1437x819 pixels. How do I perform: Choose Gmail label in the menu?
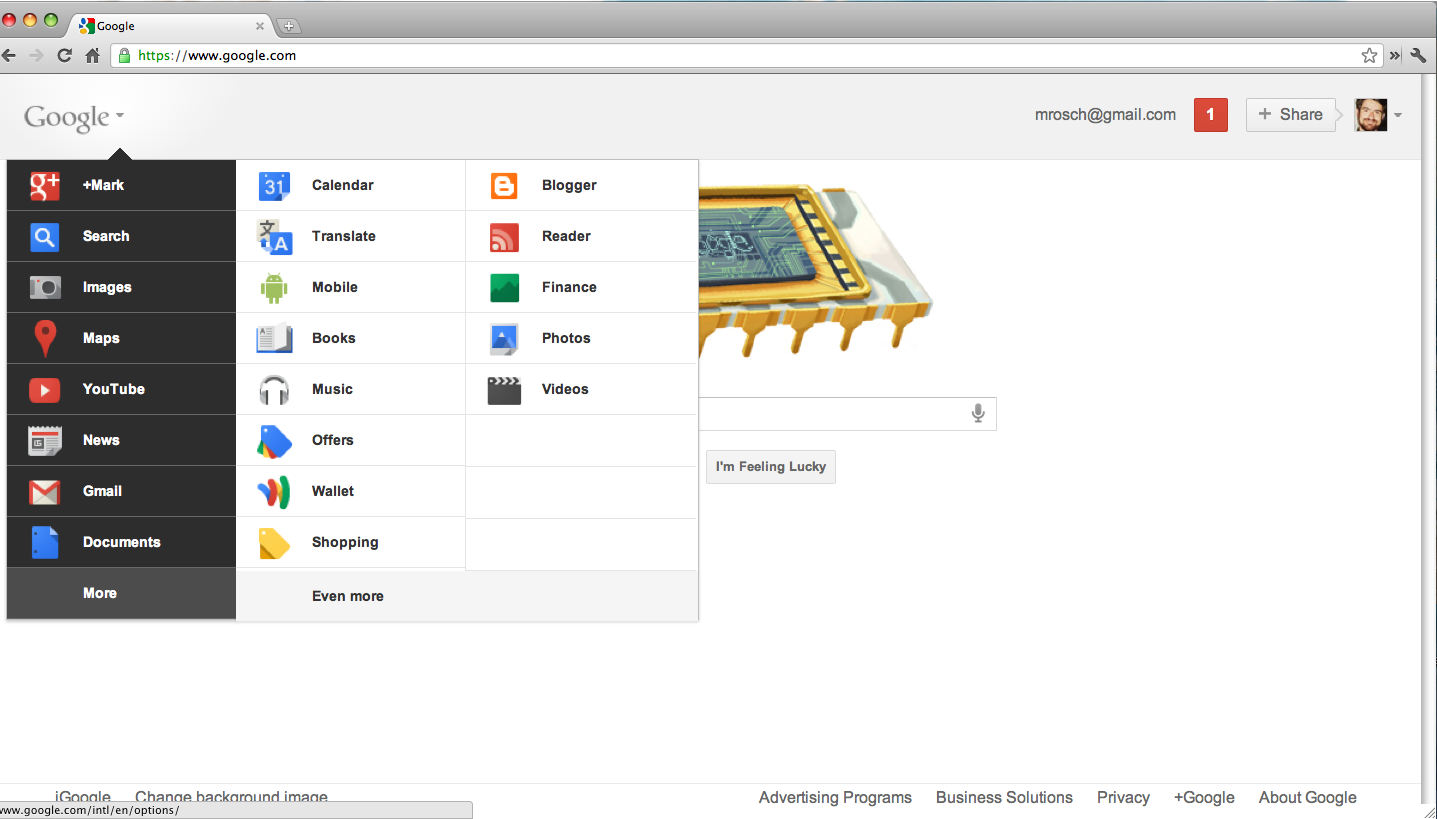[102, 491]
